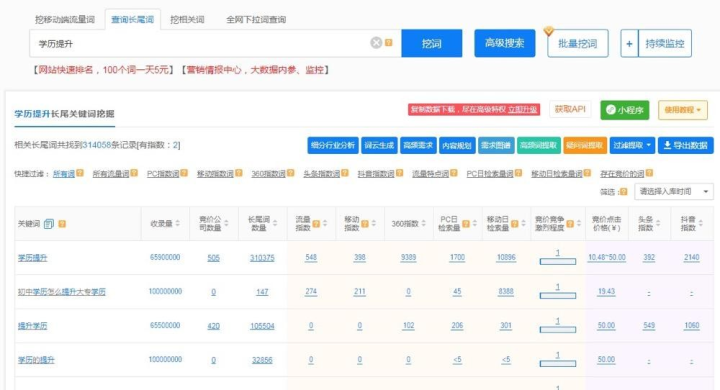Sort by 收录量 column arrows
This screenshot has width=720, height=390.
178,224
